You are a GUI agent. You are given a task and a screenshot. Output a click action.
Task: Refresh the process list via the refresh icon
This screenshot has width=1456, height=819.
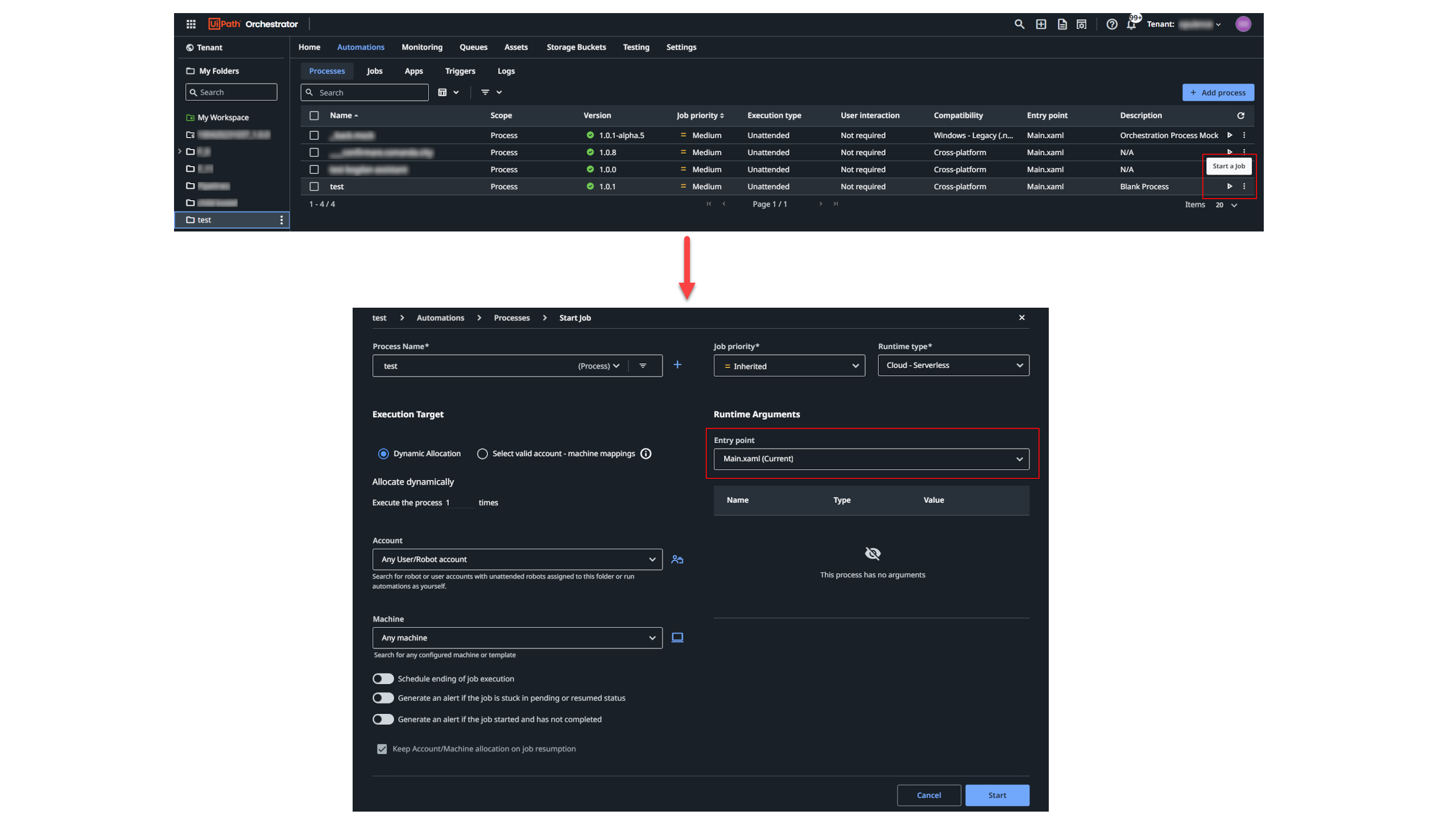(1241, 115)
